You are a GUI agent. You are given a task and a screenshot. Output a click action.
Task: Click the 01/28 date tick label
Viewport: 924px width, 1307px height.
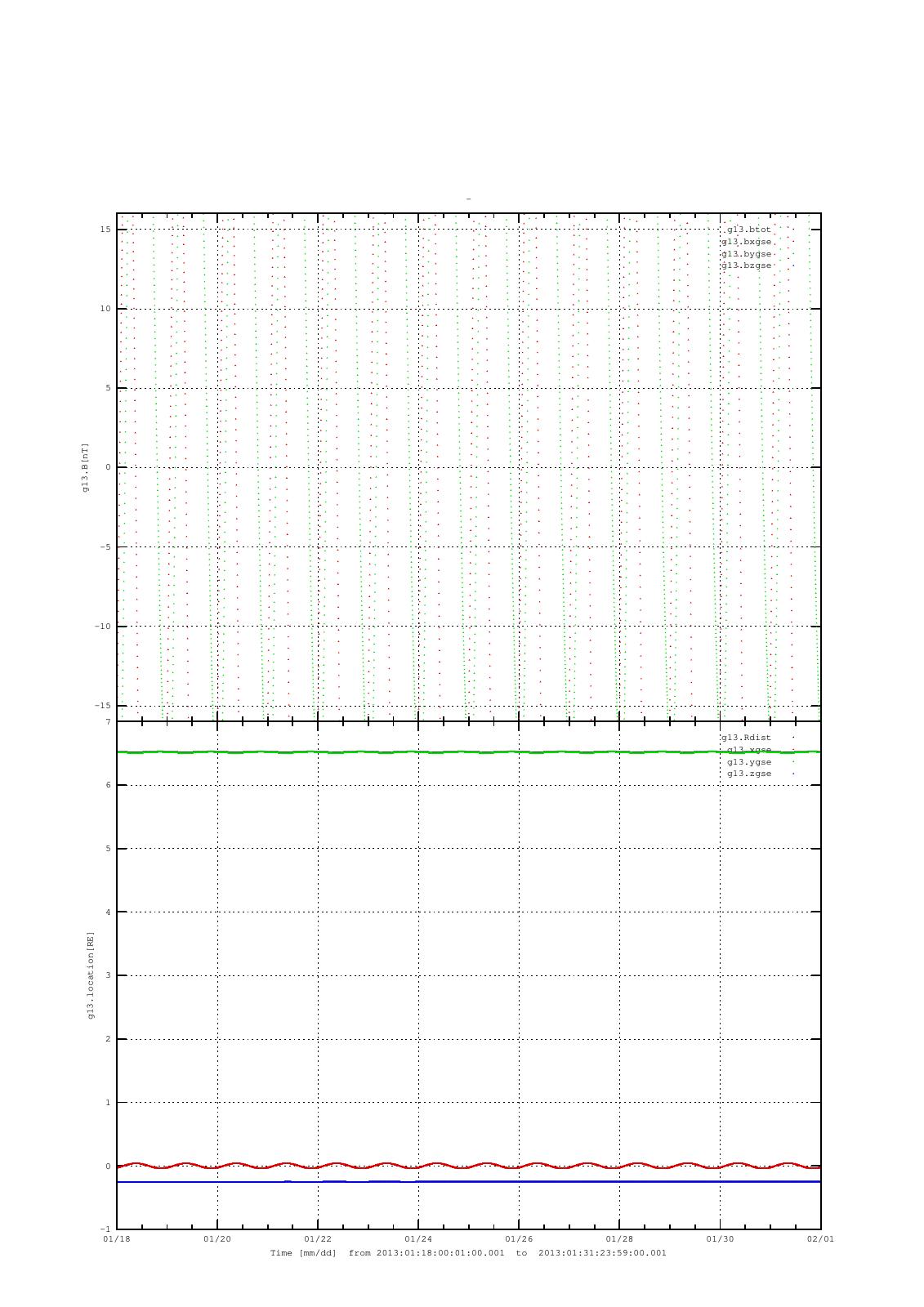tap(619, 1239)
